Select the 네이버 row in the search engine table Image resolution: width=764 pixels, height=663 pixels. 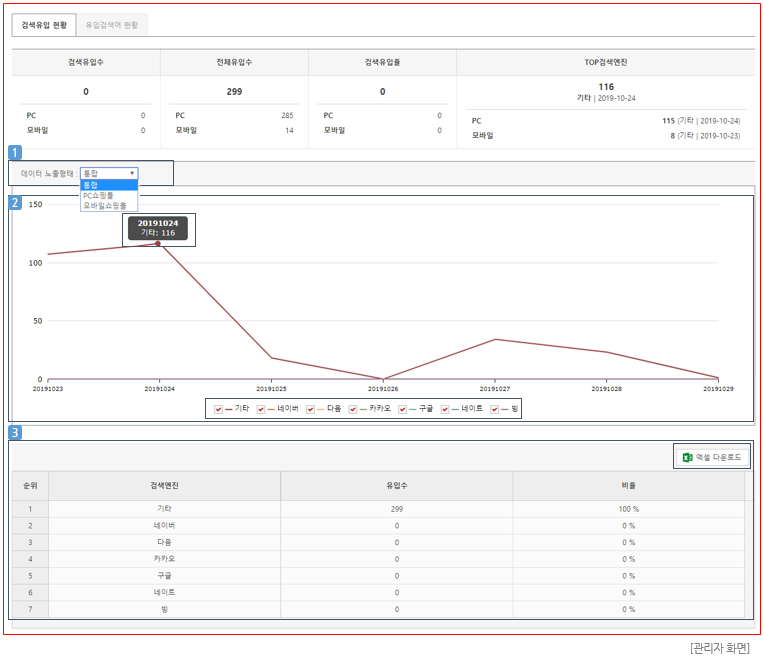coord(379,526)
